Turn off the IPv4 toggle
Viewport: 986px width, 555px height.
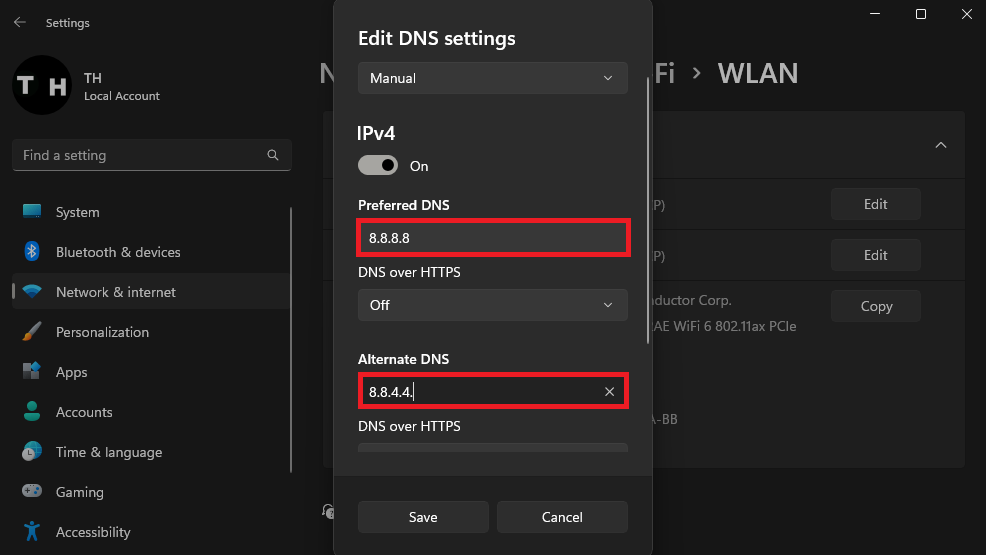coord(378,166)
